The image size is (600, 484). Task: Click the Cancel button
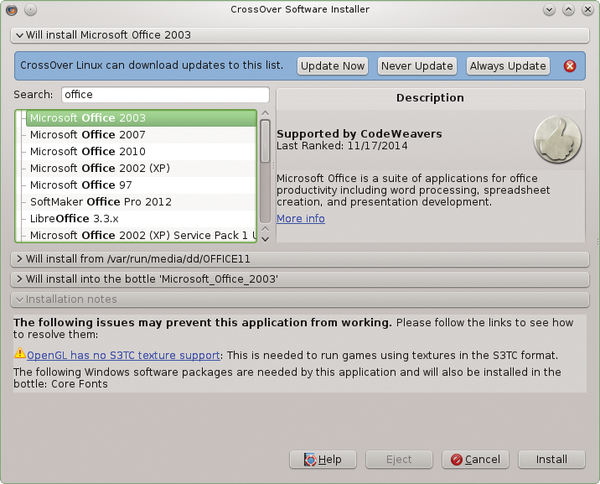coord(476,460)
